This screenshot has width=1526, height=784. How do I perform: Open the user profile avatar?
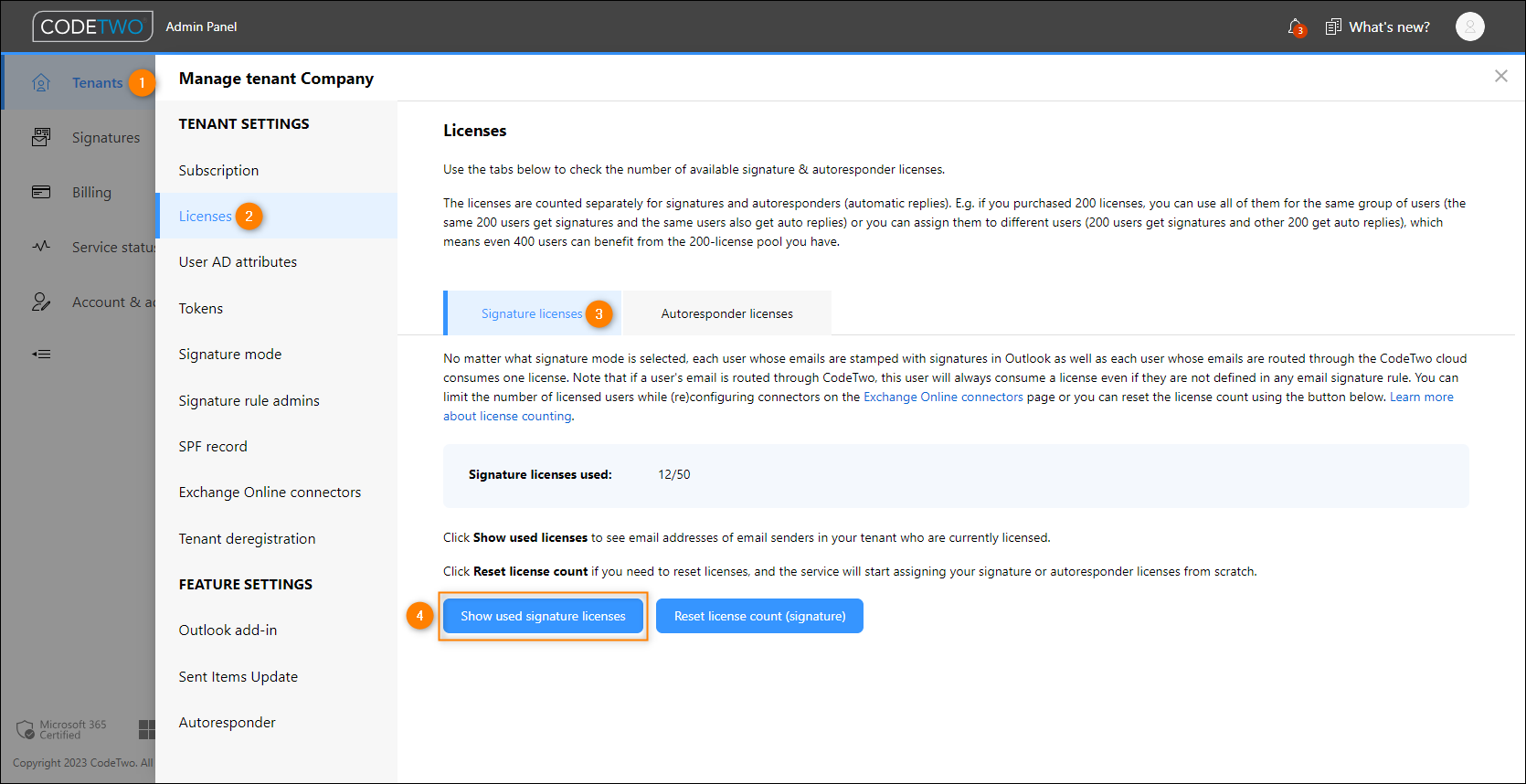point(1469,26)
